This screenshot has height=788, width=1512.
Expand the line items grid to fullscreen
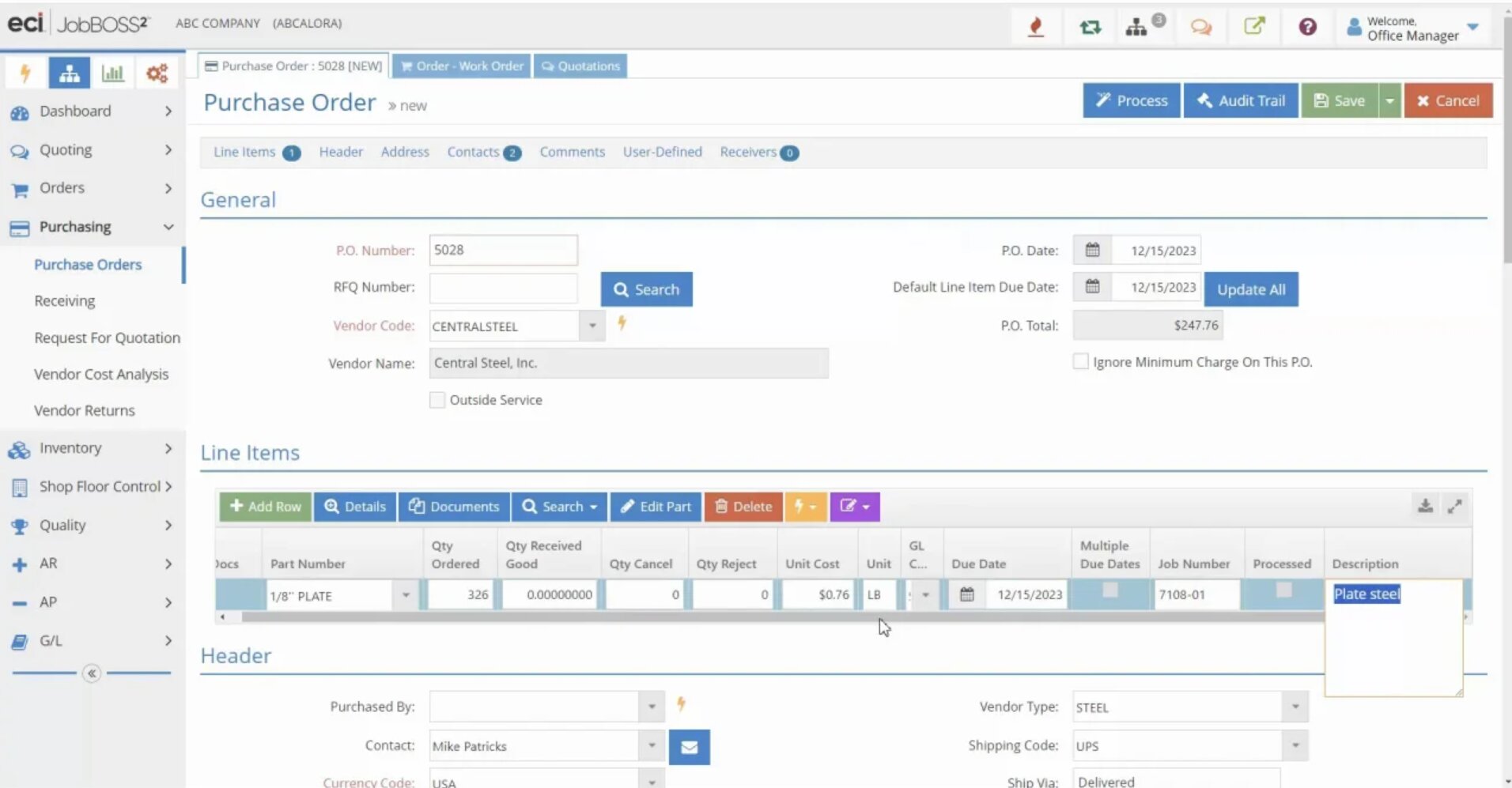point(1454,506)
